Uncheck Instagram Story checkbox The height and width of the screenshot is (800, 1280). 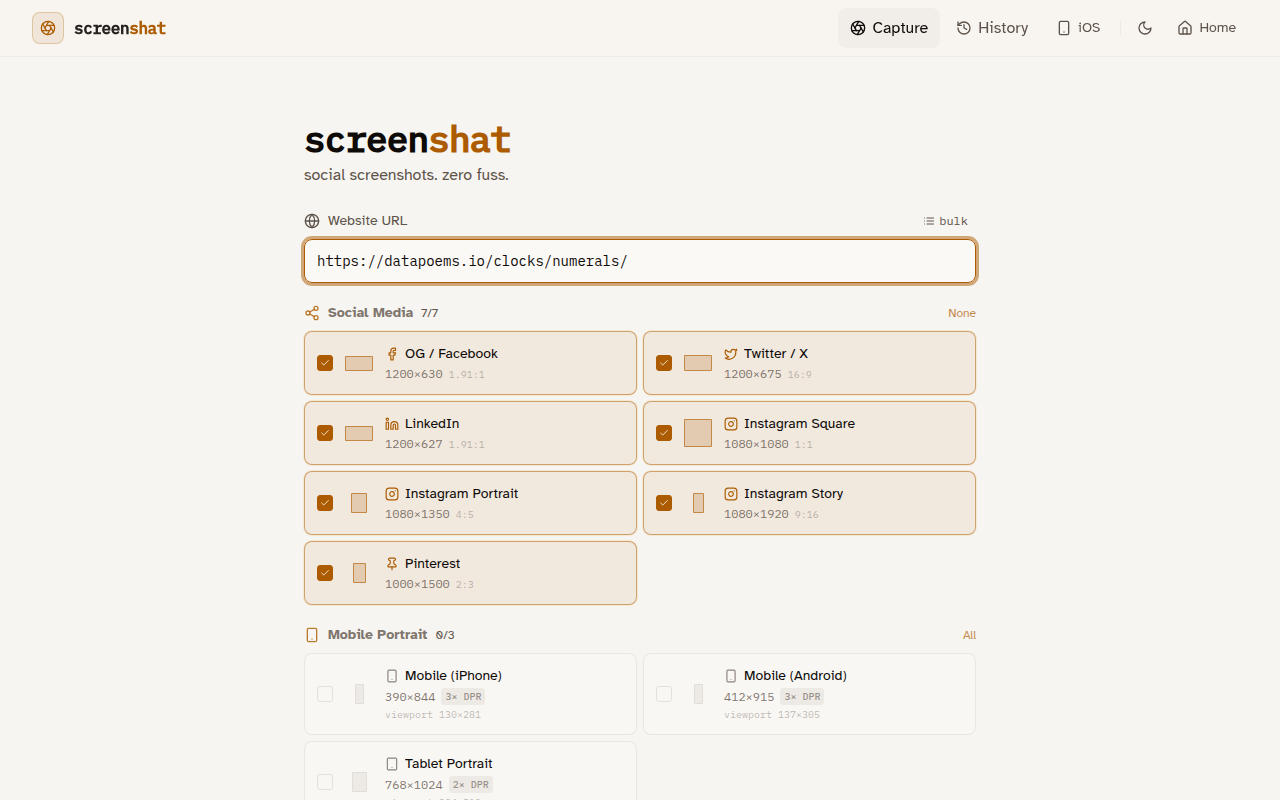(x=664, y=503)
